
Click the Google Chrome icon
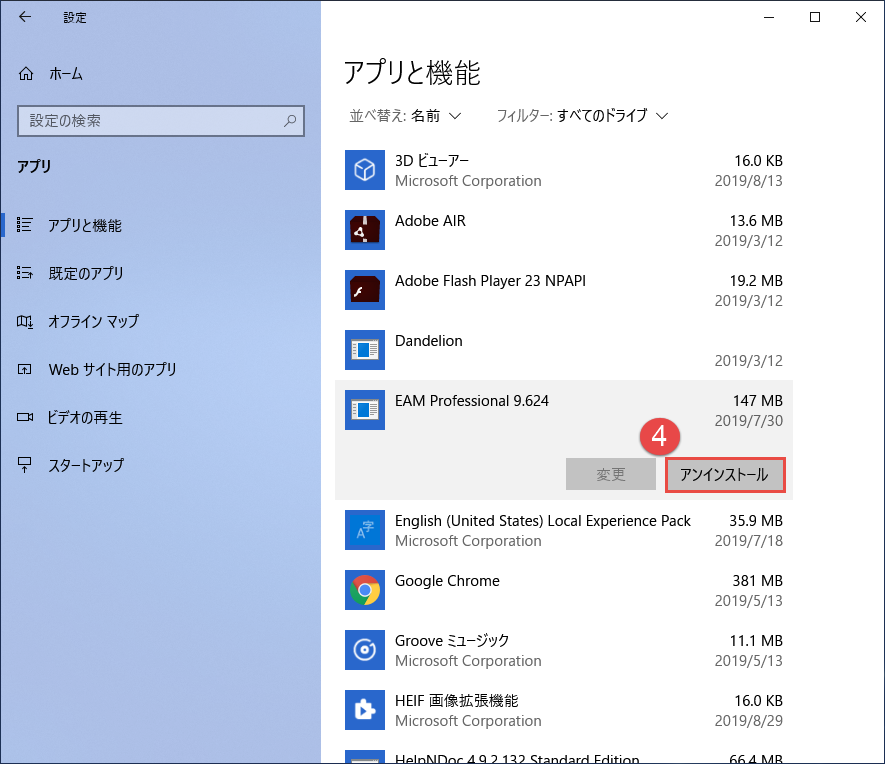[365, 590]
